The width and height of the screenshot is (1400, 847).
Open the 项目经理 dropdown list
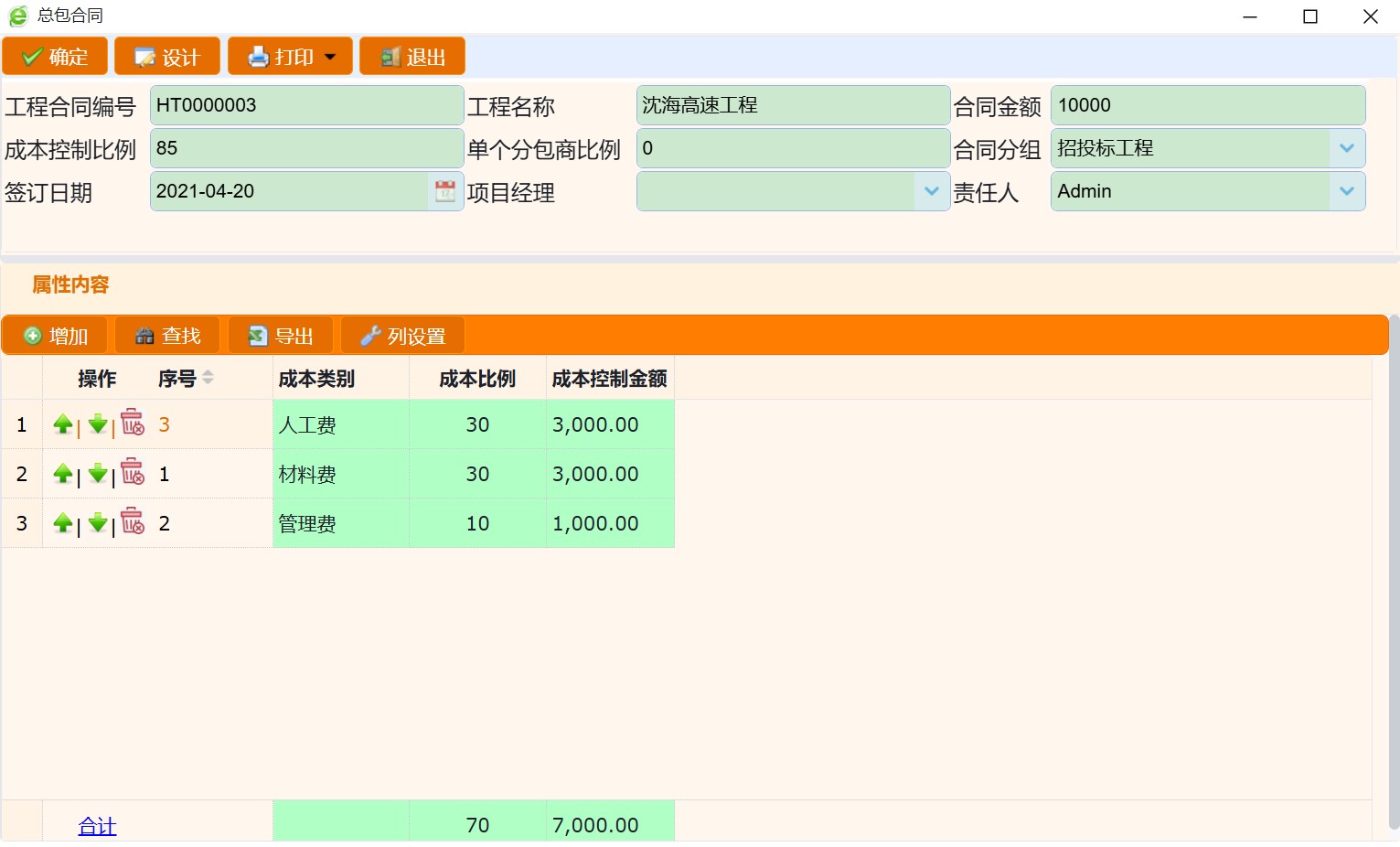coord(931,191)
